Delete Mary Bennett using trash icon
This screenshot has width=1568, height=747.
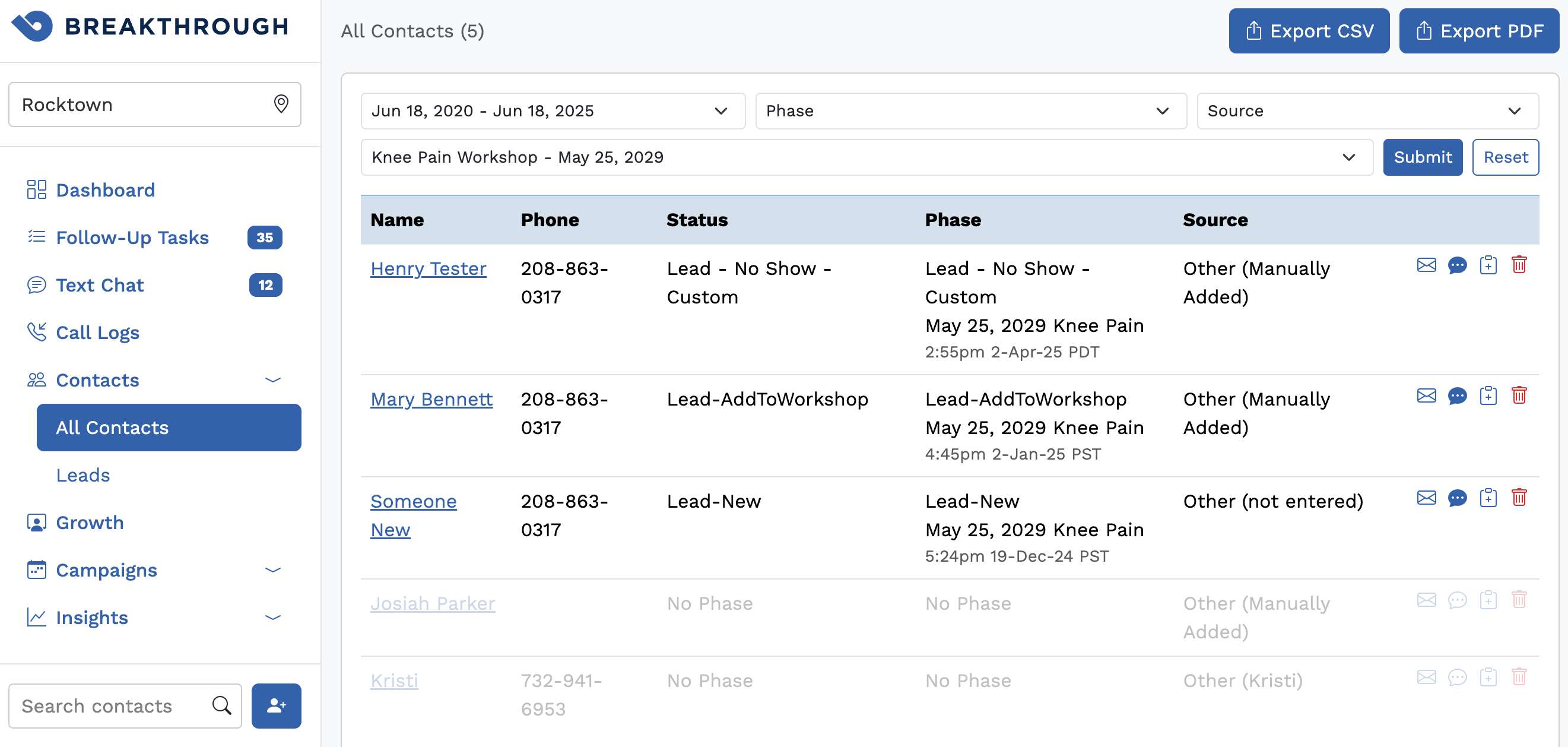1519,395
